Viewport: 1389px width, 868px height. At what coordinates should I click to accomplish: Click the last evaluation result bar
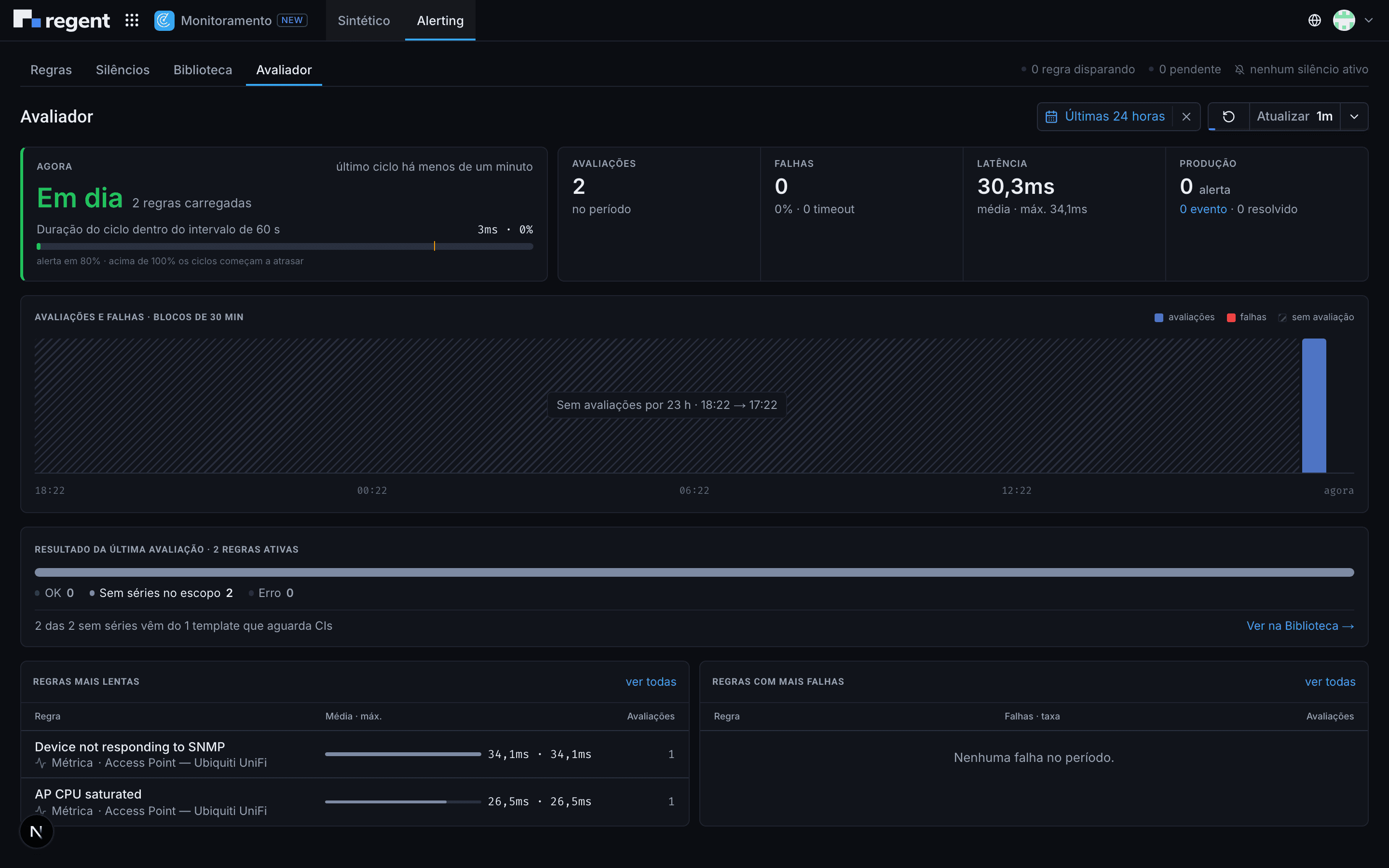pos(694,572)
